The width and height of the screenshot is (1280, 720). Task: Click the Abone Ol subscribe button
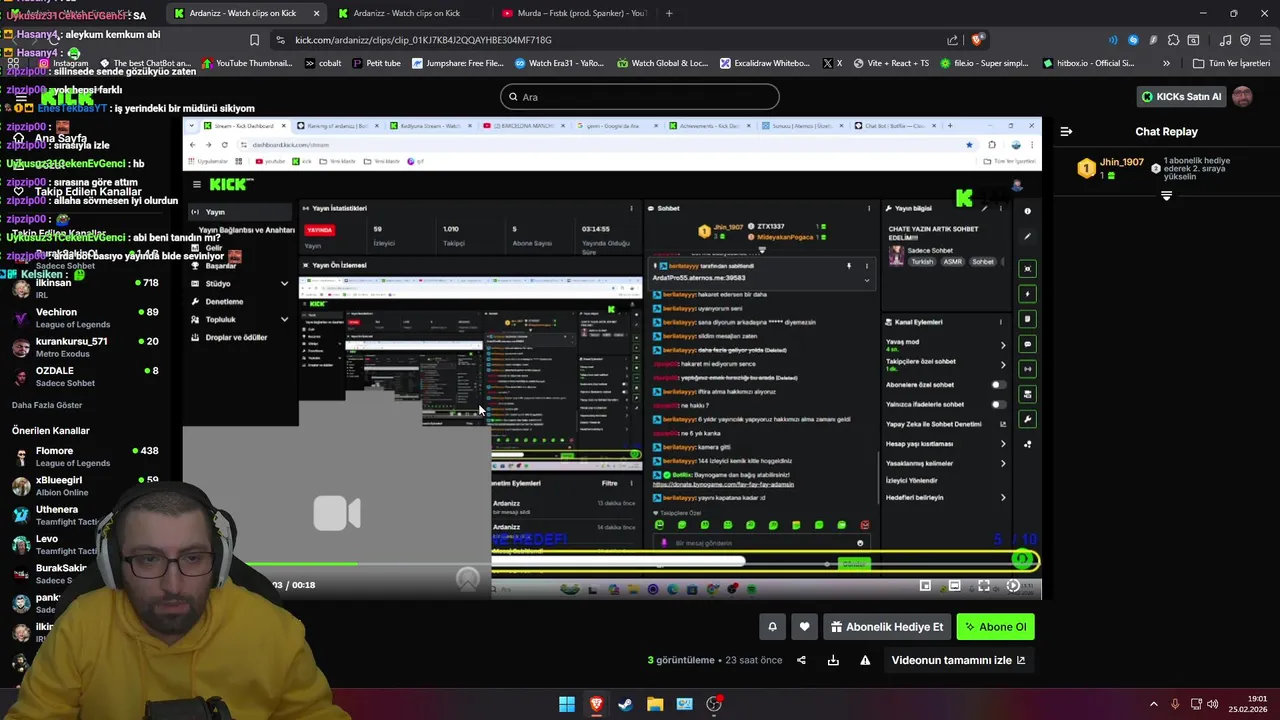click(995, 627)
